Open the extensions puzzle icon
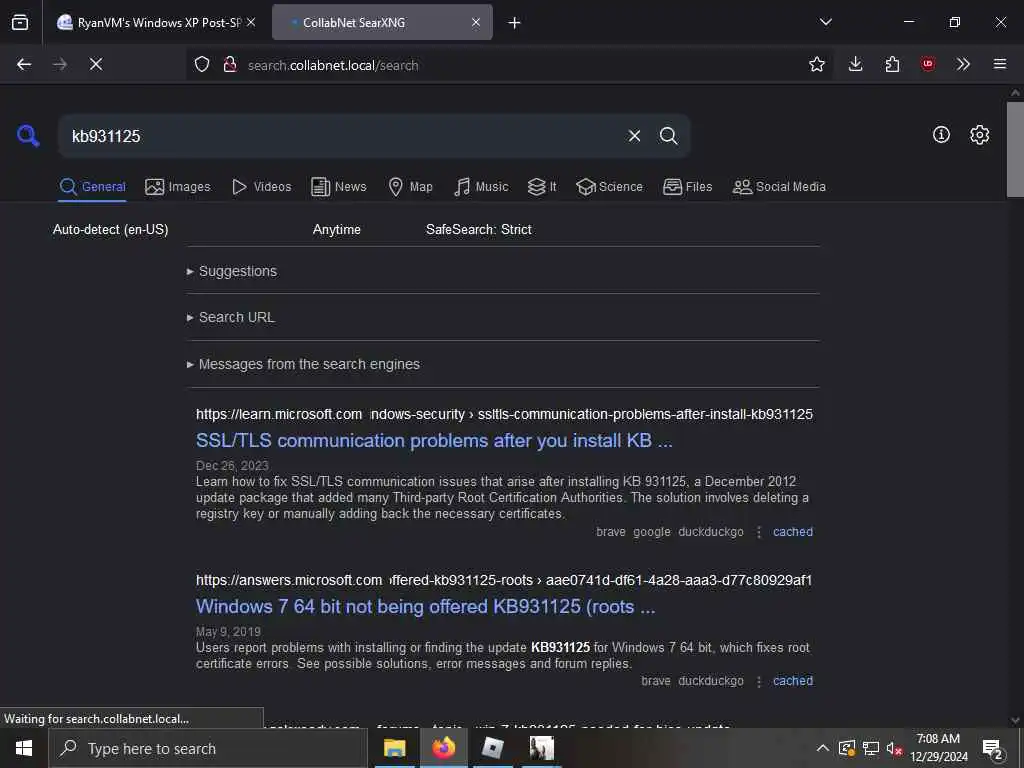 892,64
